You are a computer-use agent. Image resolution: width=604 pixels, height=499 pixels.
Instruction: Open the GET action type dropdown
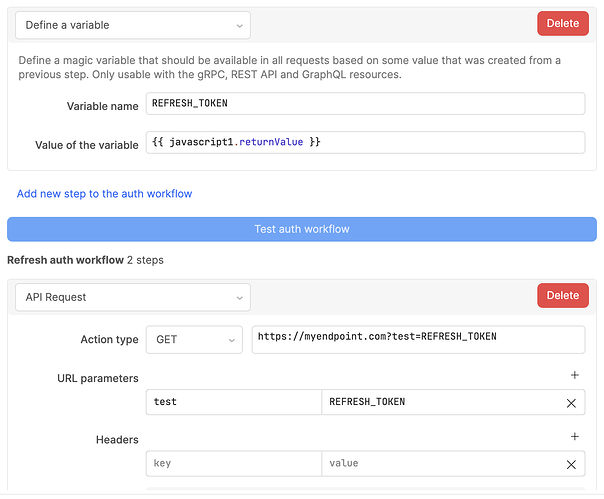pos(194,339)
